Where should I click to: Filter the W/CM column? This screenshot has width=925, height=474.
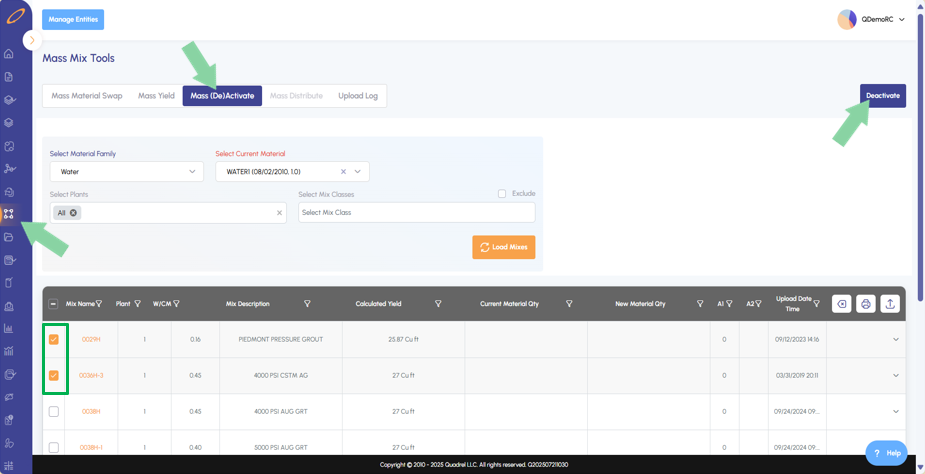click(x=176, y=304)
